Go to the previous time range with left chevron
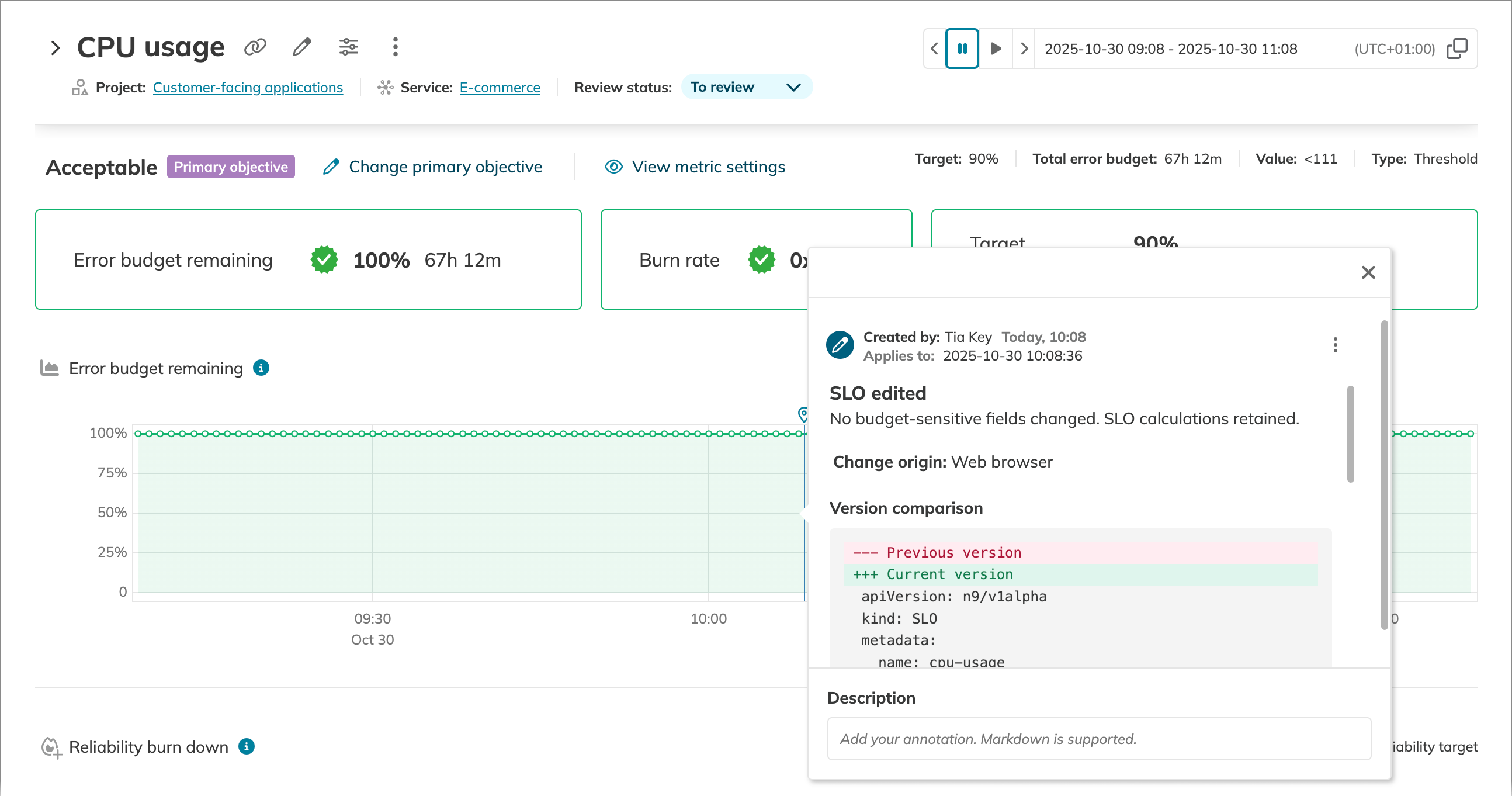The height and width of the screenshot is (796, 1512). 934,49
